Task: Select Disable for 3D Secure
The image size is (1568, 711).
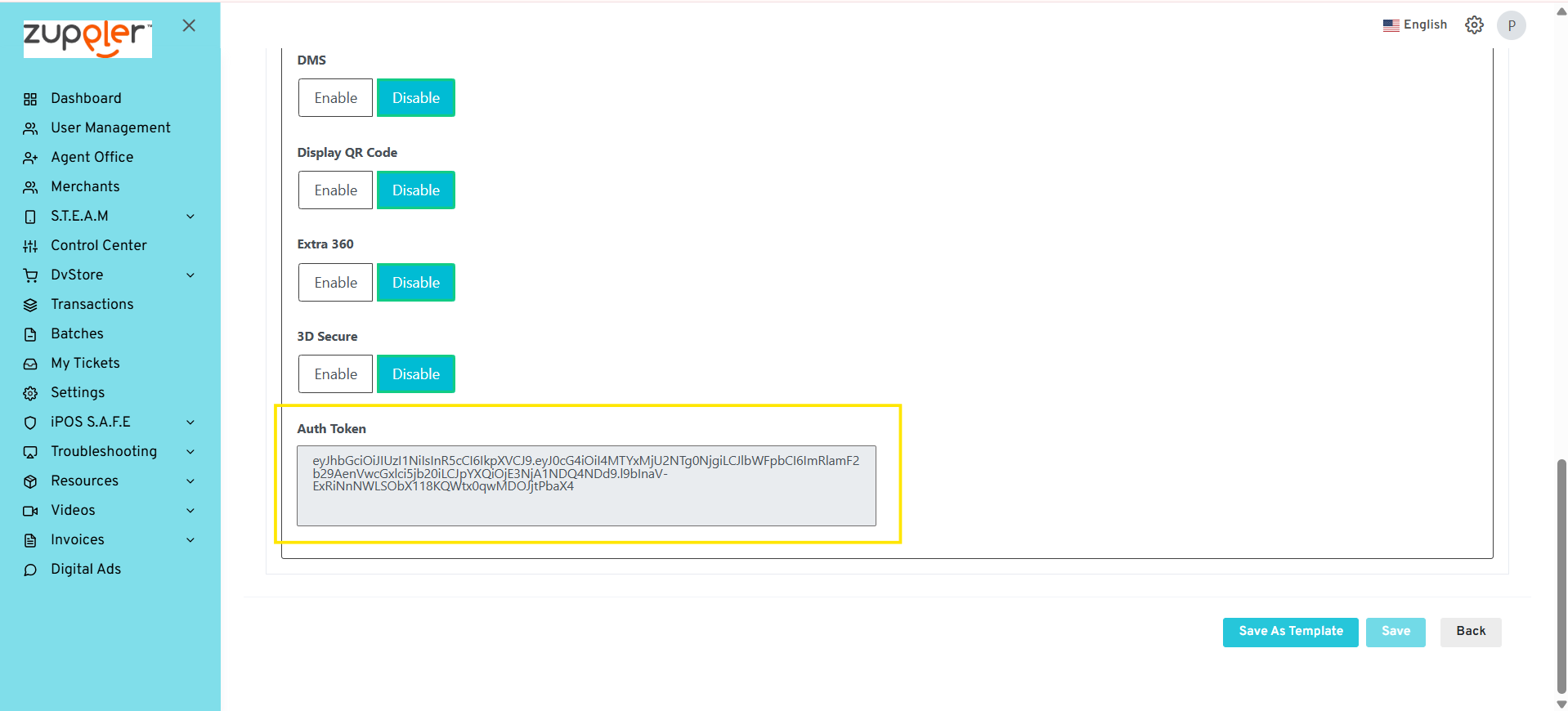Action: 415,374
